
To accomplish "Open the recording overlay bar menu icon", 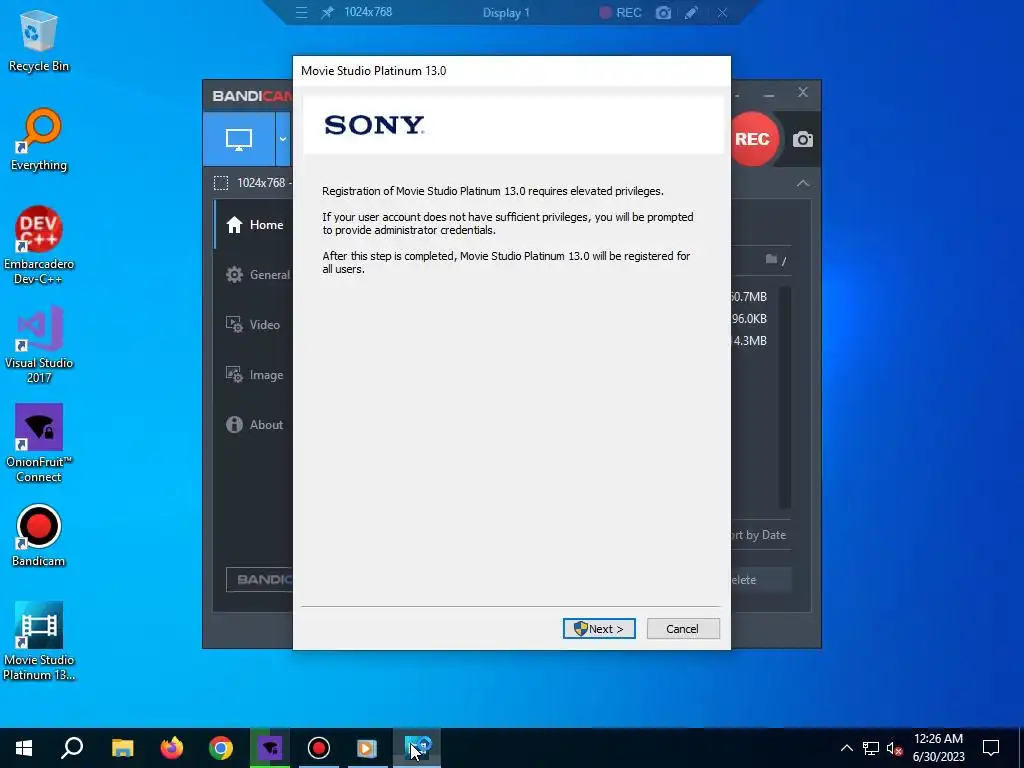I will point(301,12).
